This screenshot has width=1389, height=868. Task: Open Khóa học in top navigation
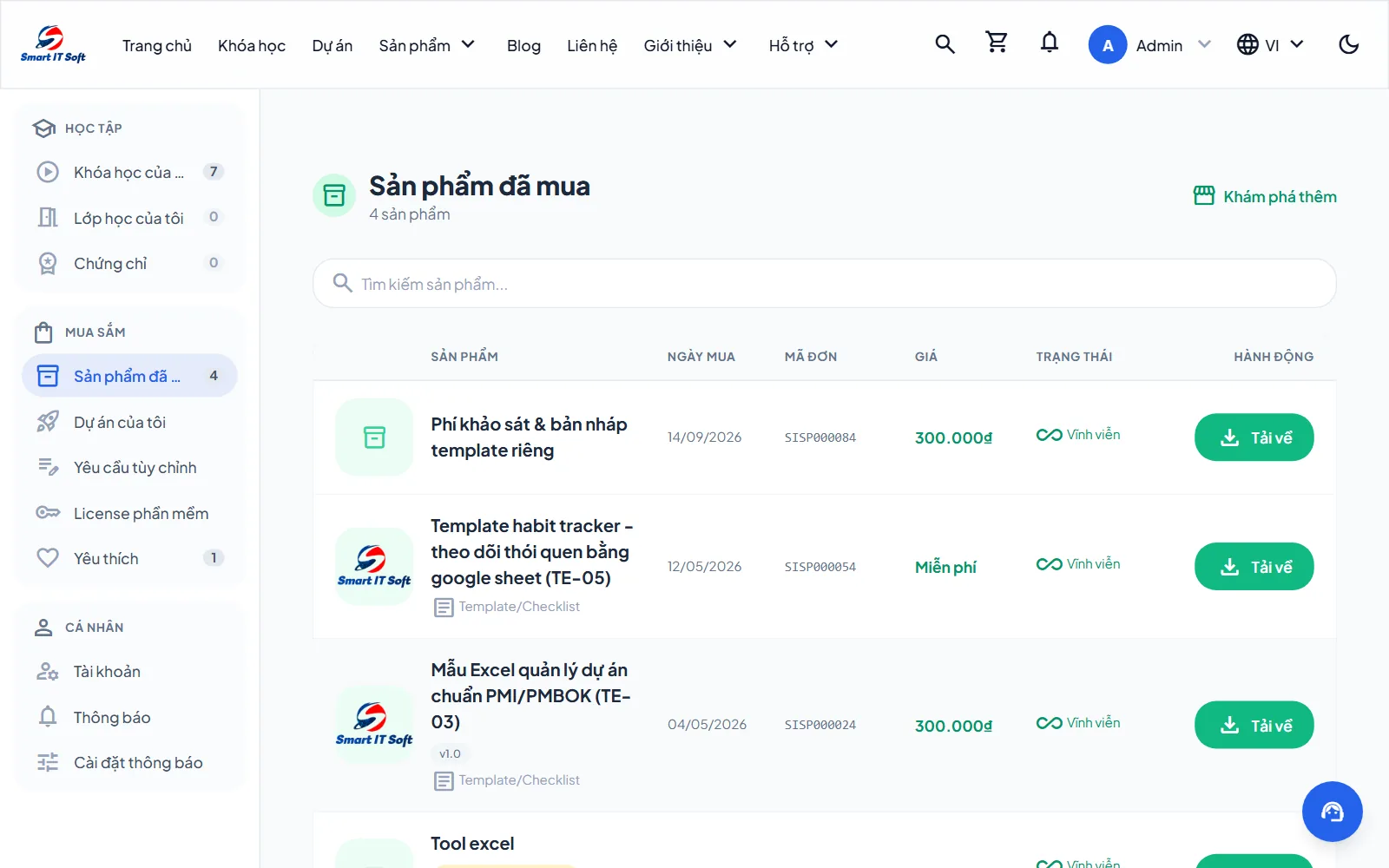point(252,45)
